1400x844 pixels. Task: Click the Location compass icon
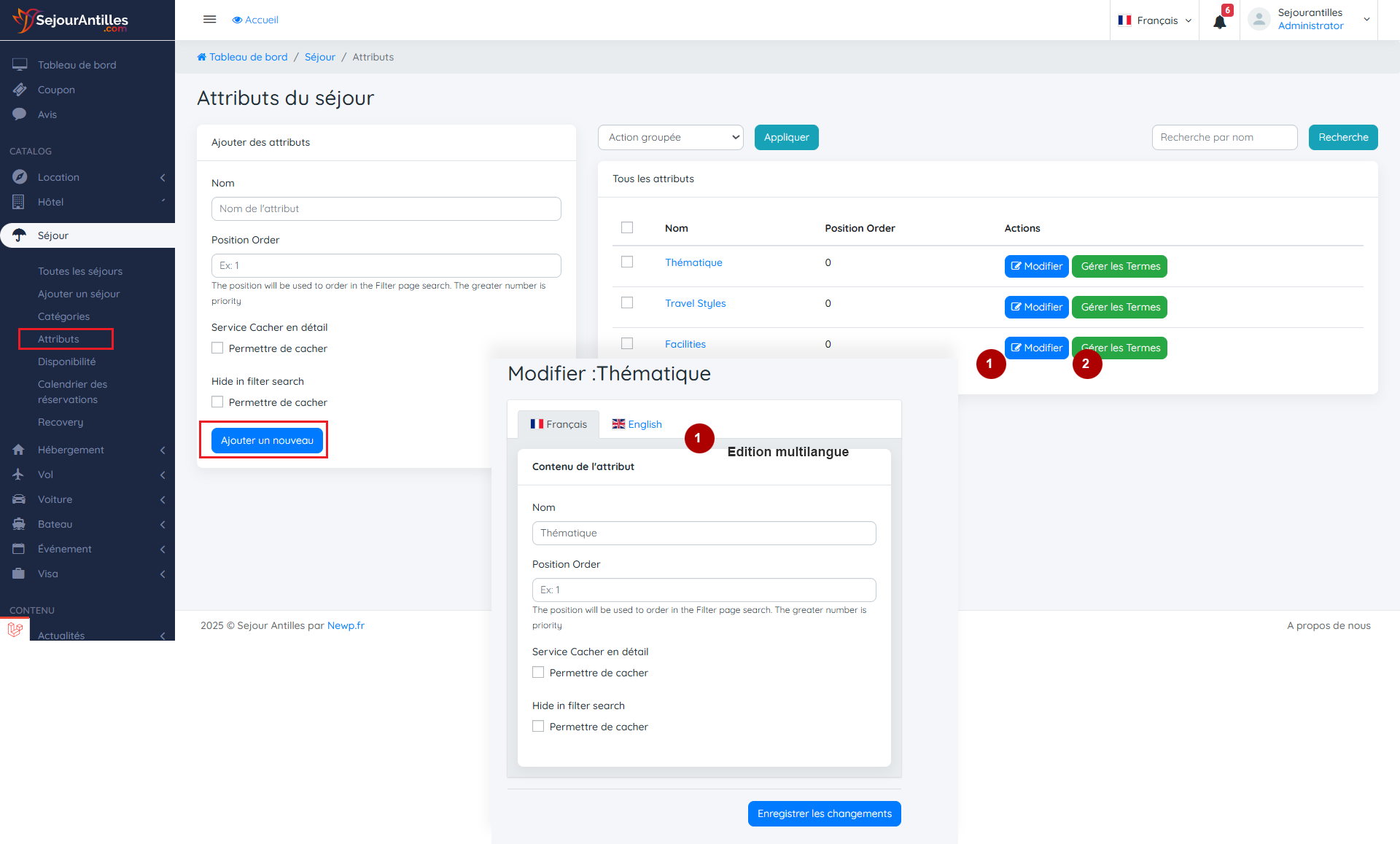pyautogui.click(x=20, y=177)
